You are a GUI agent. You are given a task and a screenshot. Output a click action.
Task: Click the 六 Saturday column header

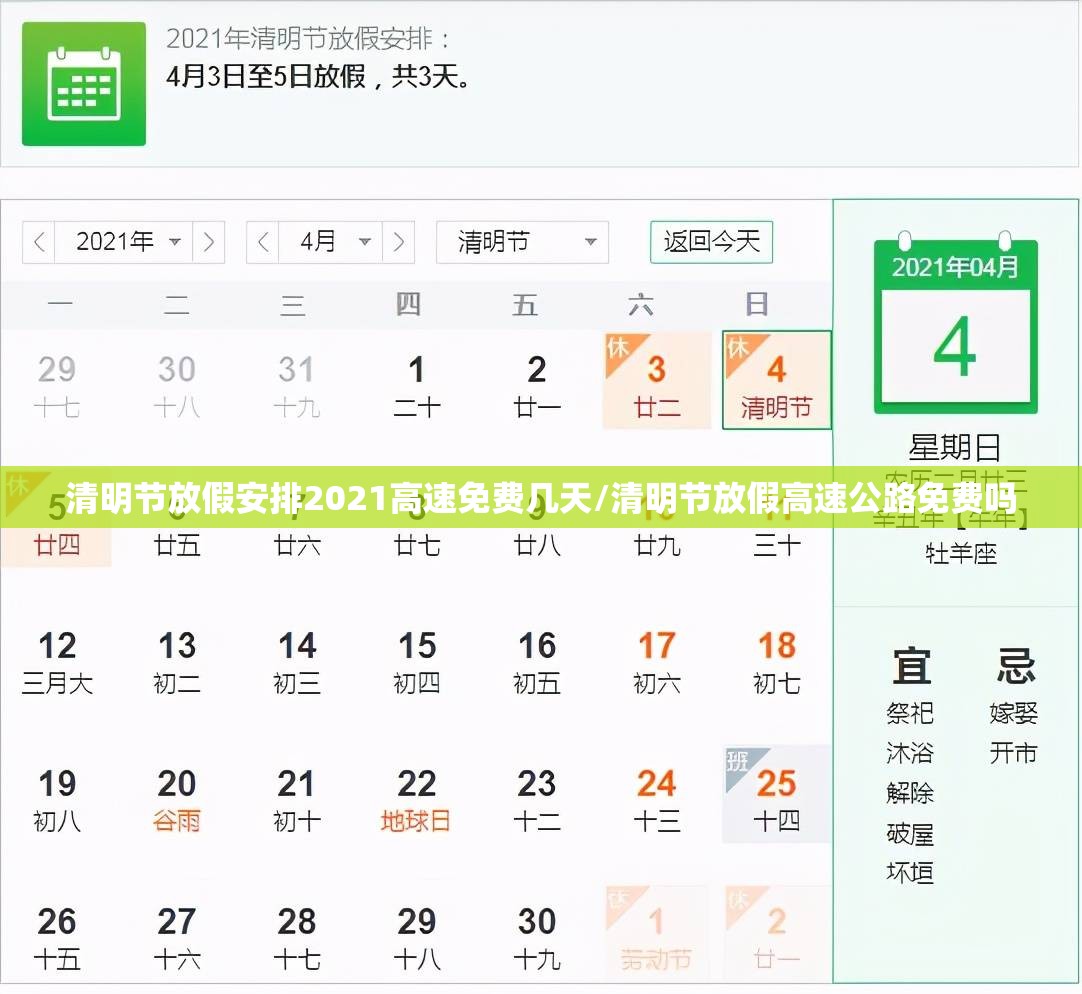641,304
